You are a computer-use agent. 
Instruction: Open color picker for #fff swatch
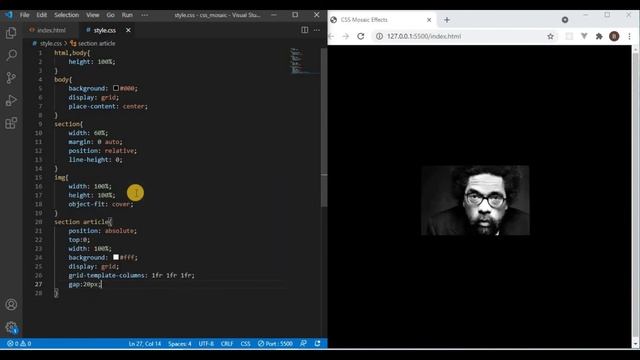coord(116,257)
